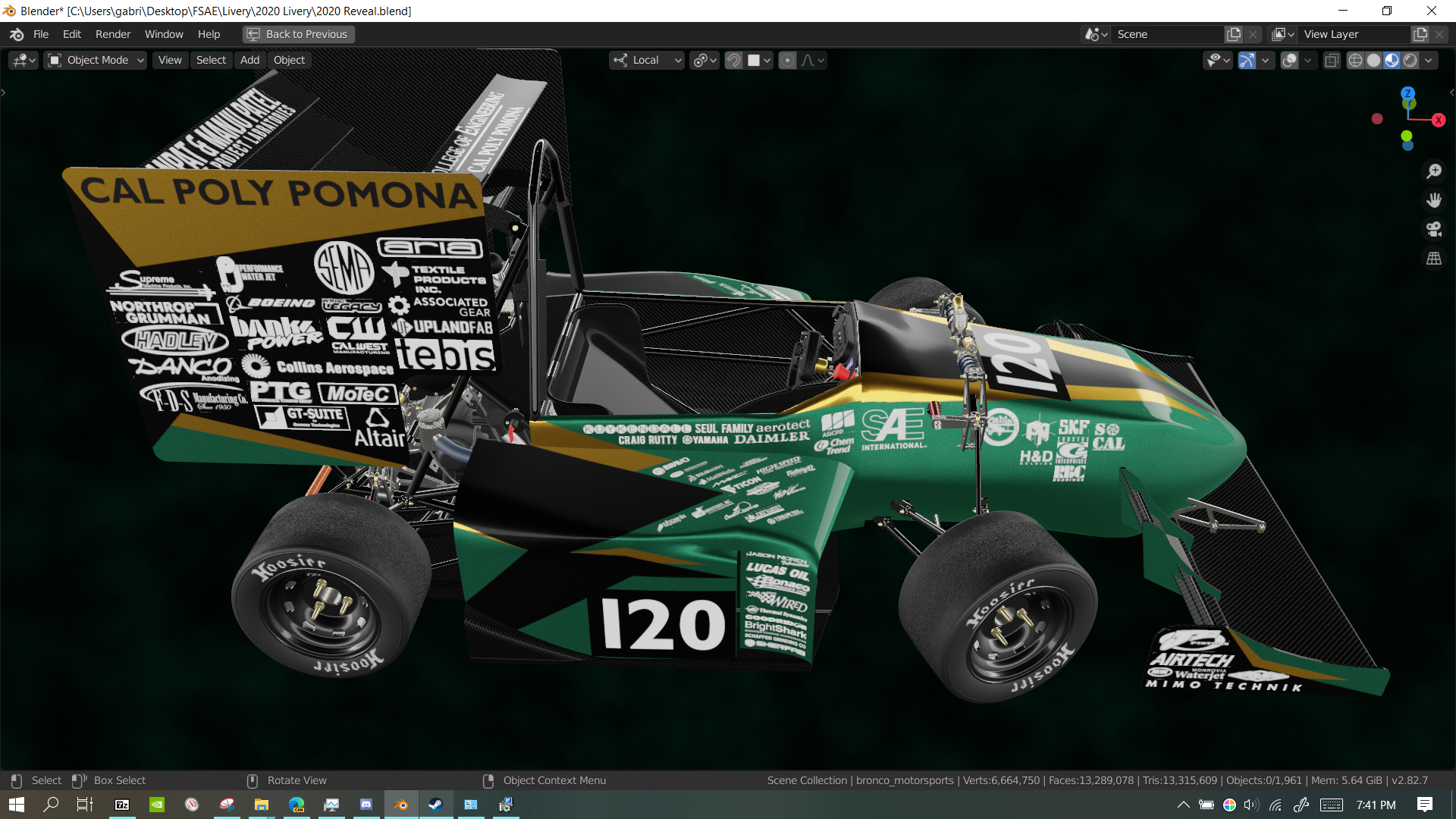This screenshot has height=819, width=1456.
Task: Open the snap element options dropdown
Action: point(759,60)
